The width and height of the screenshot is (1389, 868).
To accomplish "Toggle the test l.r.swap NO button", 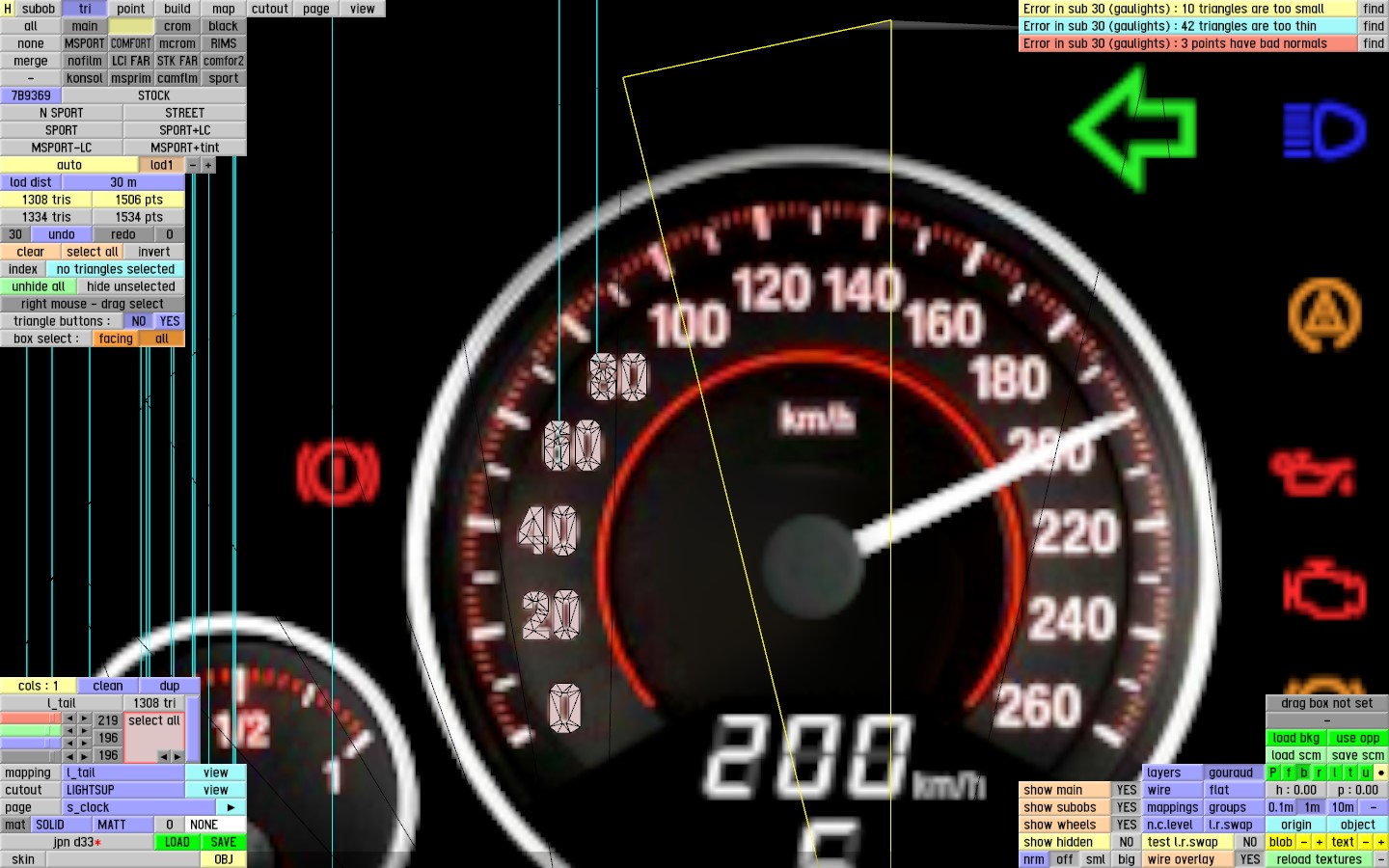I will point(1250,842).
